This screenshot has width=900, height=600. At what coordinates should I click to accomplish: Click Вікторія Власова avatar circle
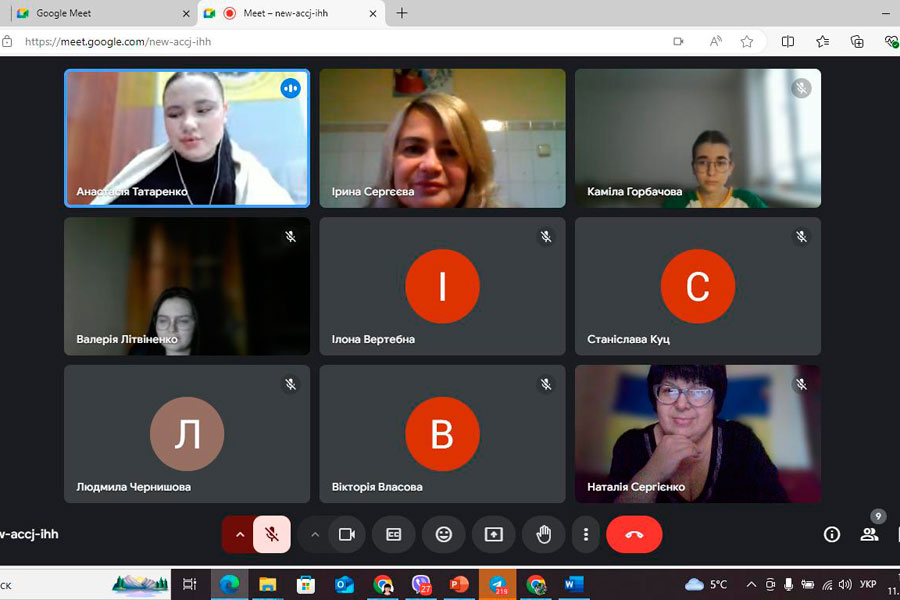coord(443,434)
